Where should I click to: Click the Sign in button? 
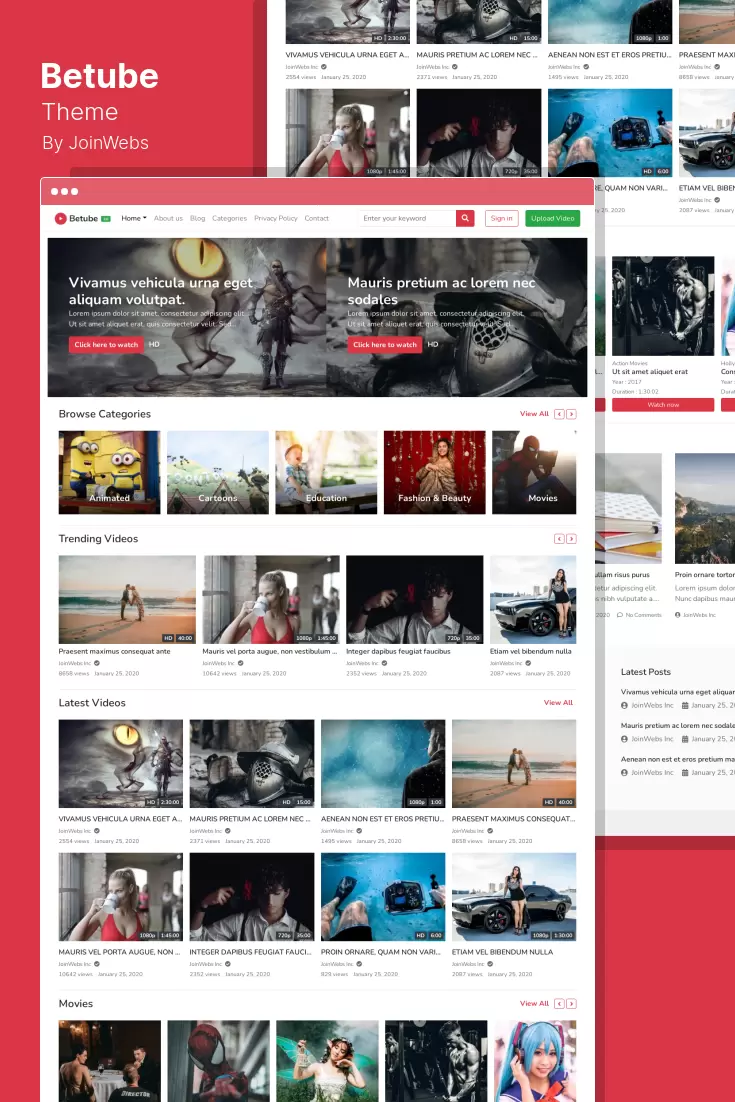502,219
